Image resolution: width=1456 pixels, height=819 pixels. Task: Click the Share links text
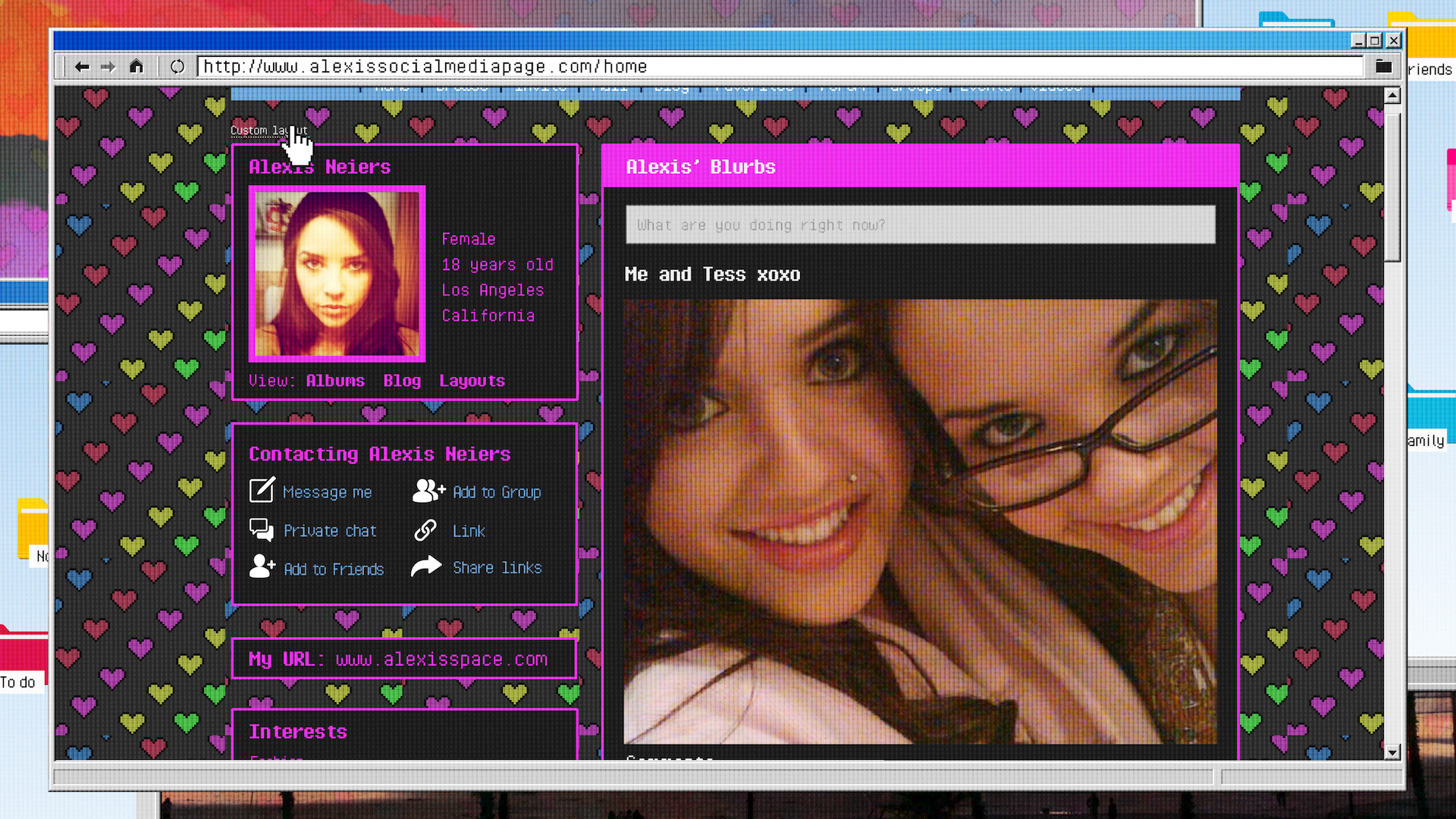pos(497,567)
